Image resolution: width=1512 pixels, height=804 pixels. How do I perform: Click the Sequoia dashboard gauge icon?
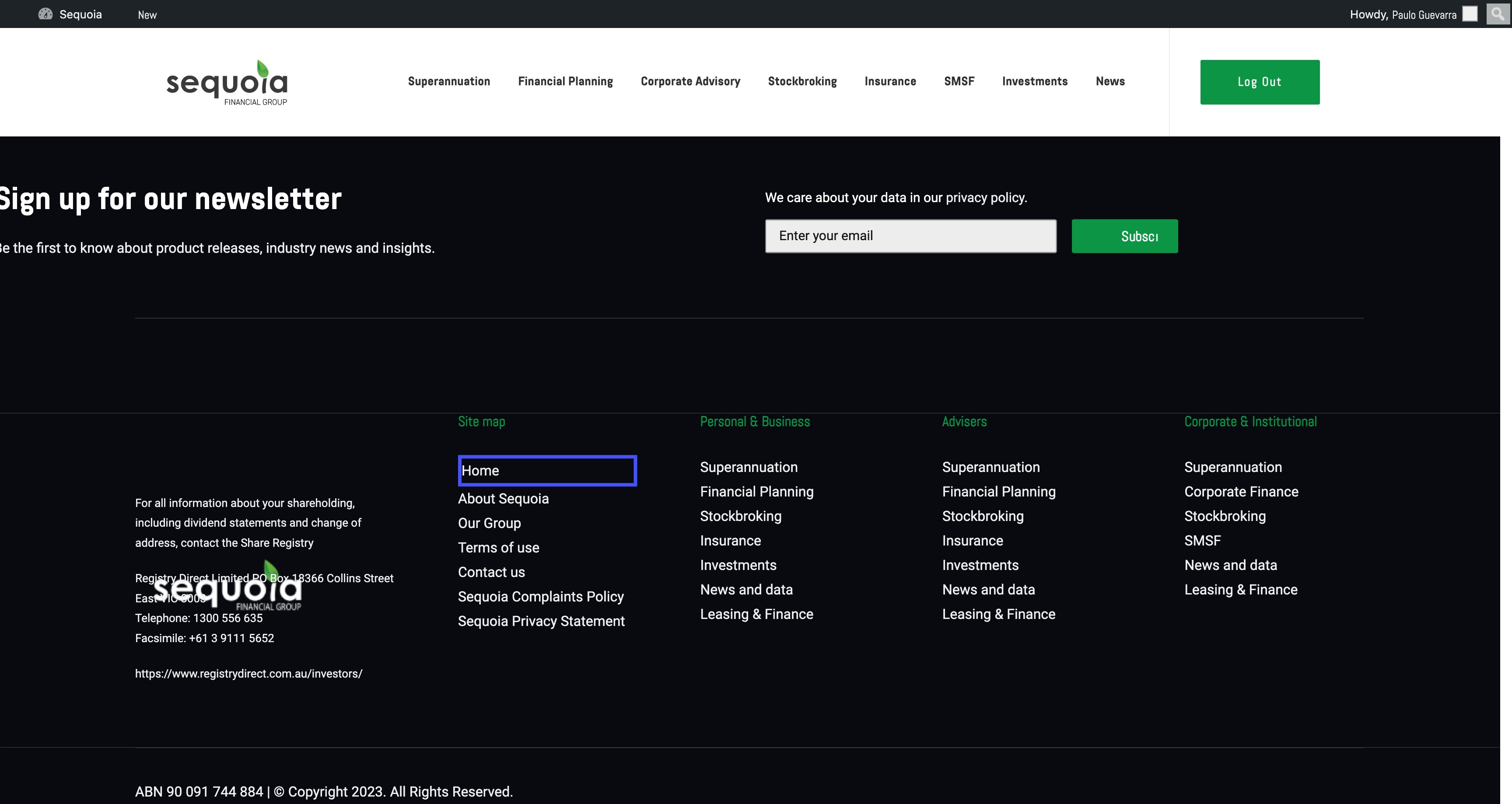(x=45, y=14)
